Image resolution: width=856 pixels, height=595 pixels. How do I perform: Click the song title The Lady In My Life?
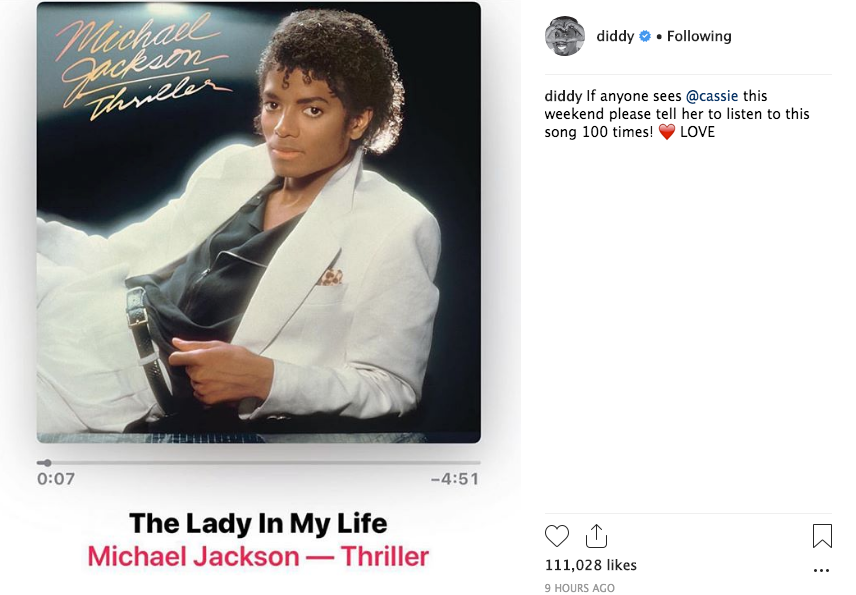click(258, 523)
